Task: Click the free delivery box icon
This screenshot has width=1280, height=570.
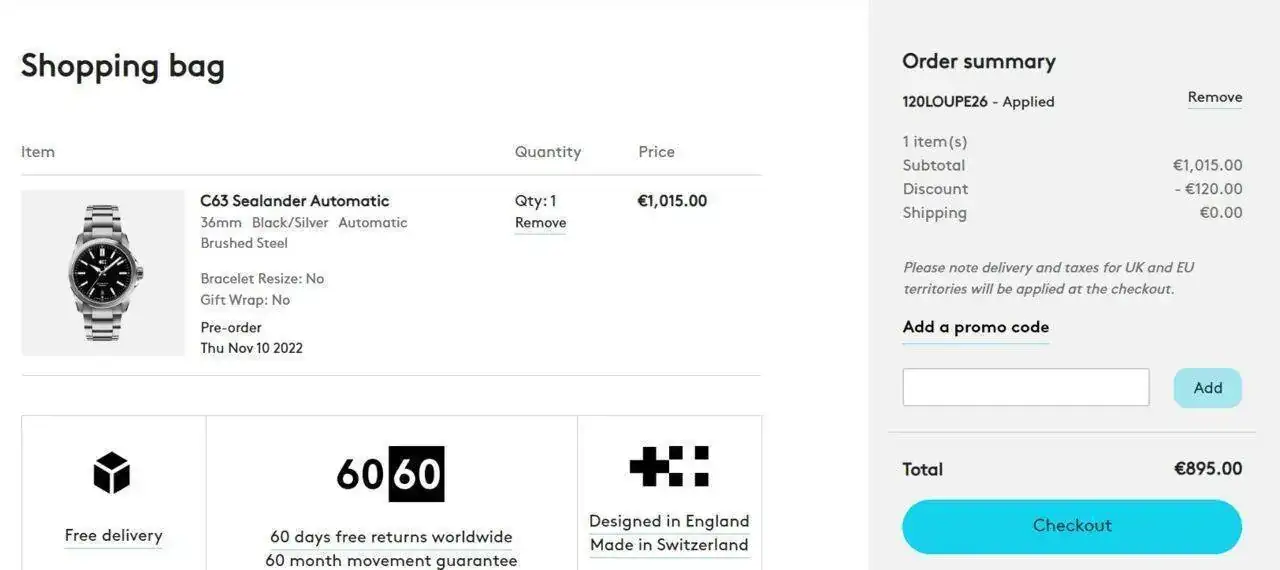Action: tap(112, 472)
